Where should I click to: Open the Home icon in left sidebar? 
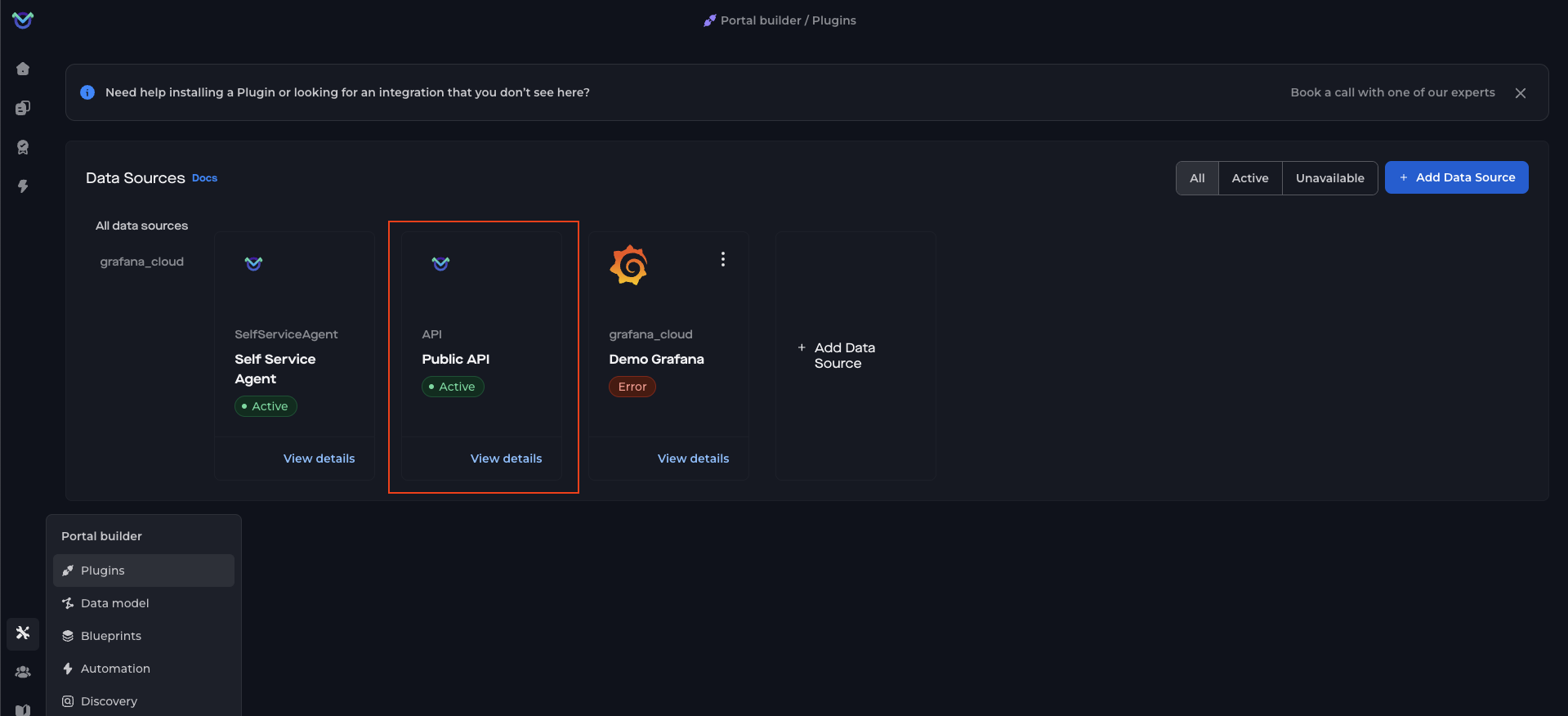pos(23,69)
